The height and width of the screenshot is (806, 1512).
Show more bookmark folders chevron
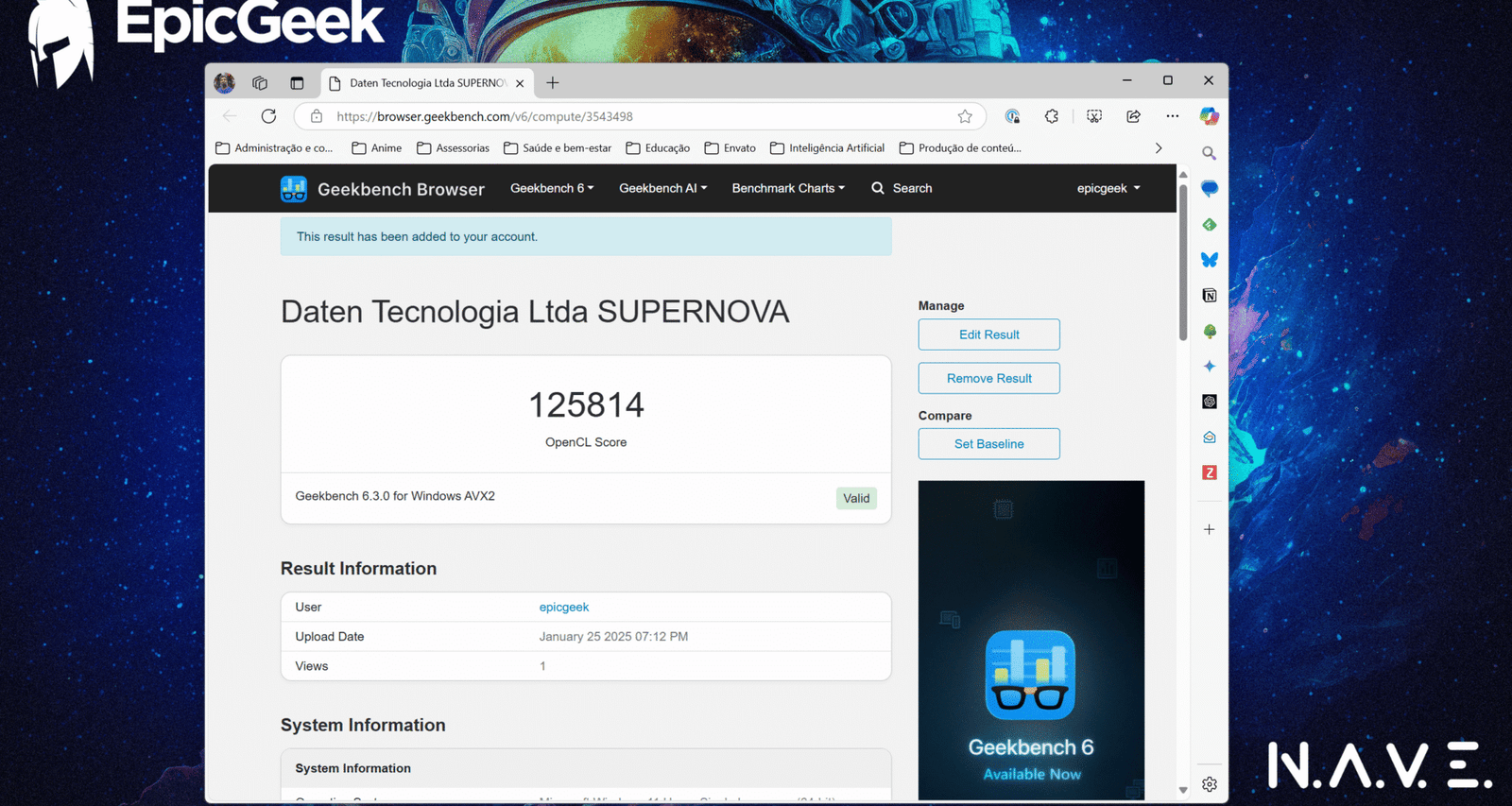[x=1159, y=148]
